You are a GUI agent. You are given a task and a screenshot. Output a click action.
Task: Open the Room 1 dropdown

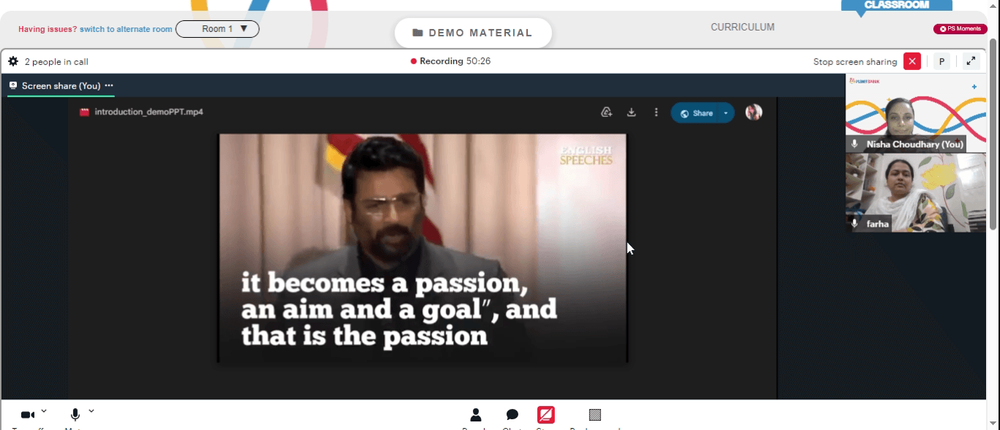coord(217,29)
